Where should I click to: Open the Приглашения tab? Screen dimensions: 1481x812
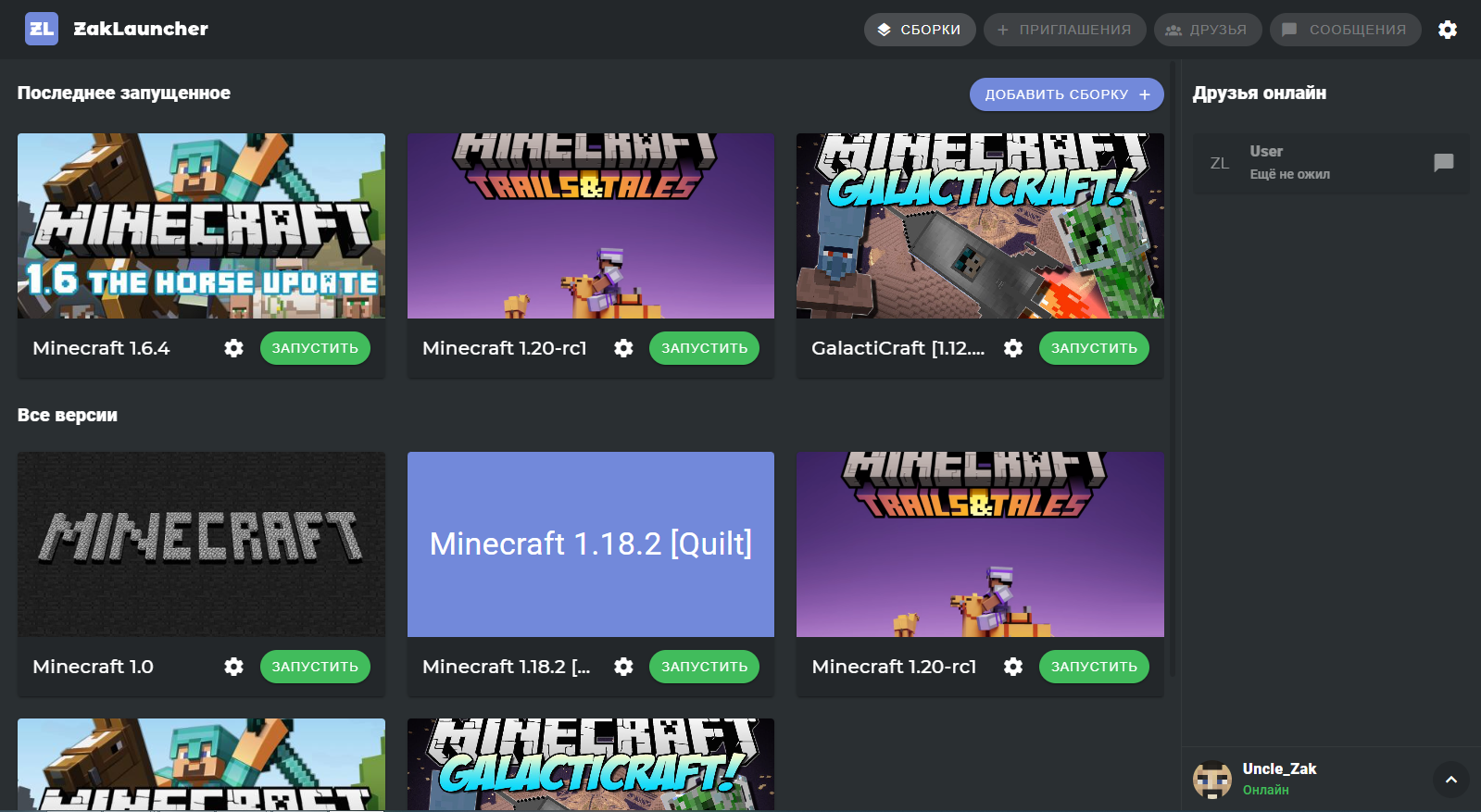[x=1065, y=30]
